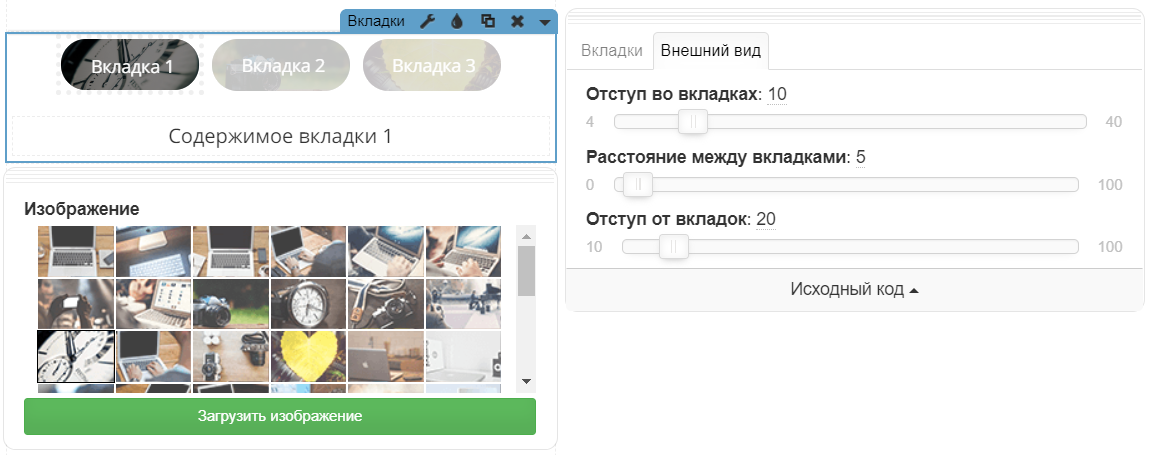Expand the widget toolbar dropdown arrow
Image resolution: width=1153 pixels, height=455 pixels.
click(544, 22)
